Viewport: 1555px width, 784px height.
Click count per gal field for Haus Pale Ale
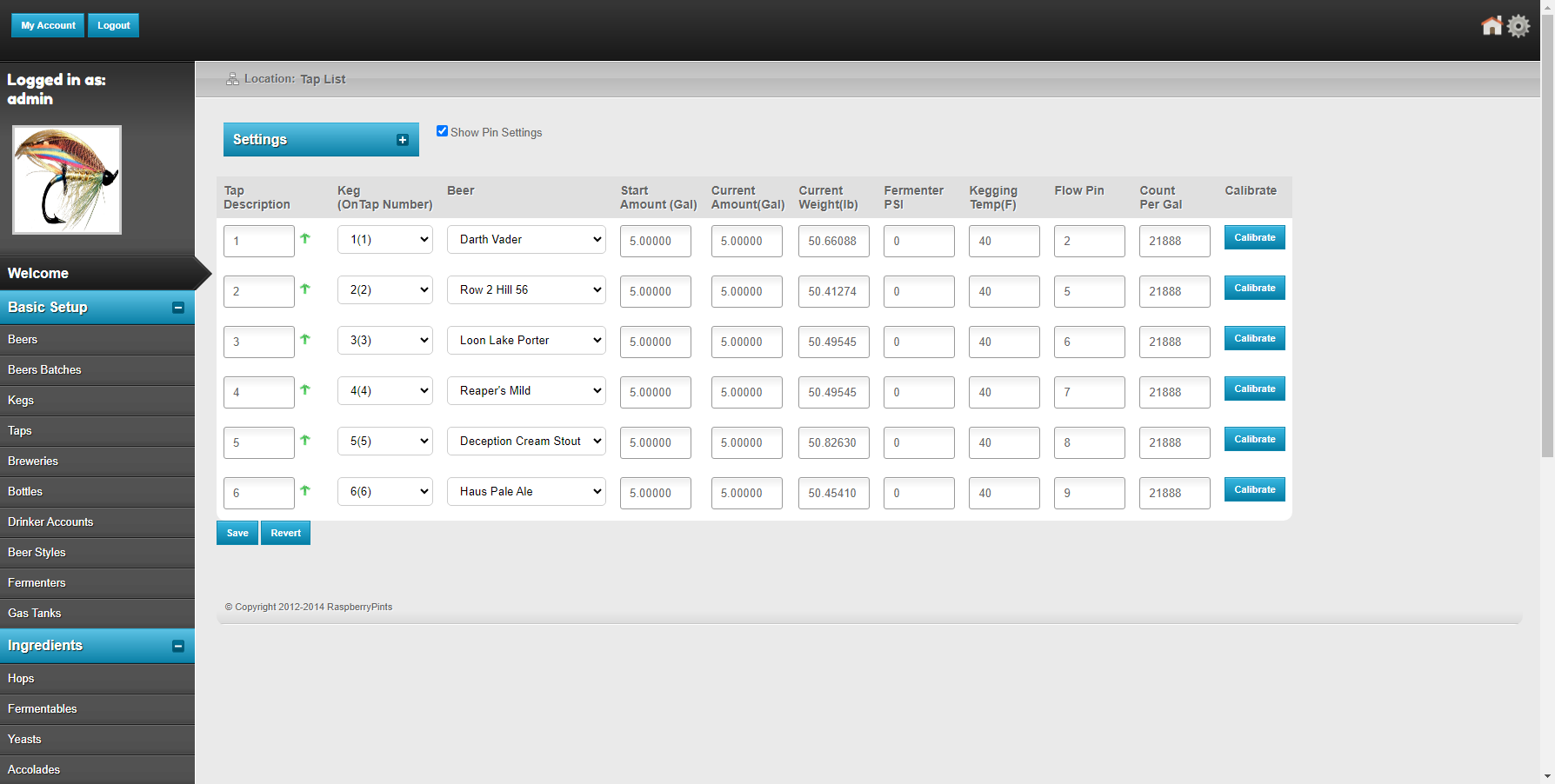[x=1175, y=494]
